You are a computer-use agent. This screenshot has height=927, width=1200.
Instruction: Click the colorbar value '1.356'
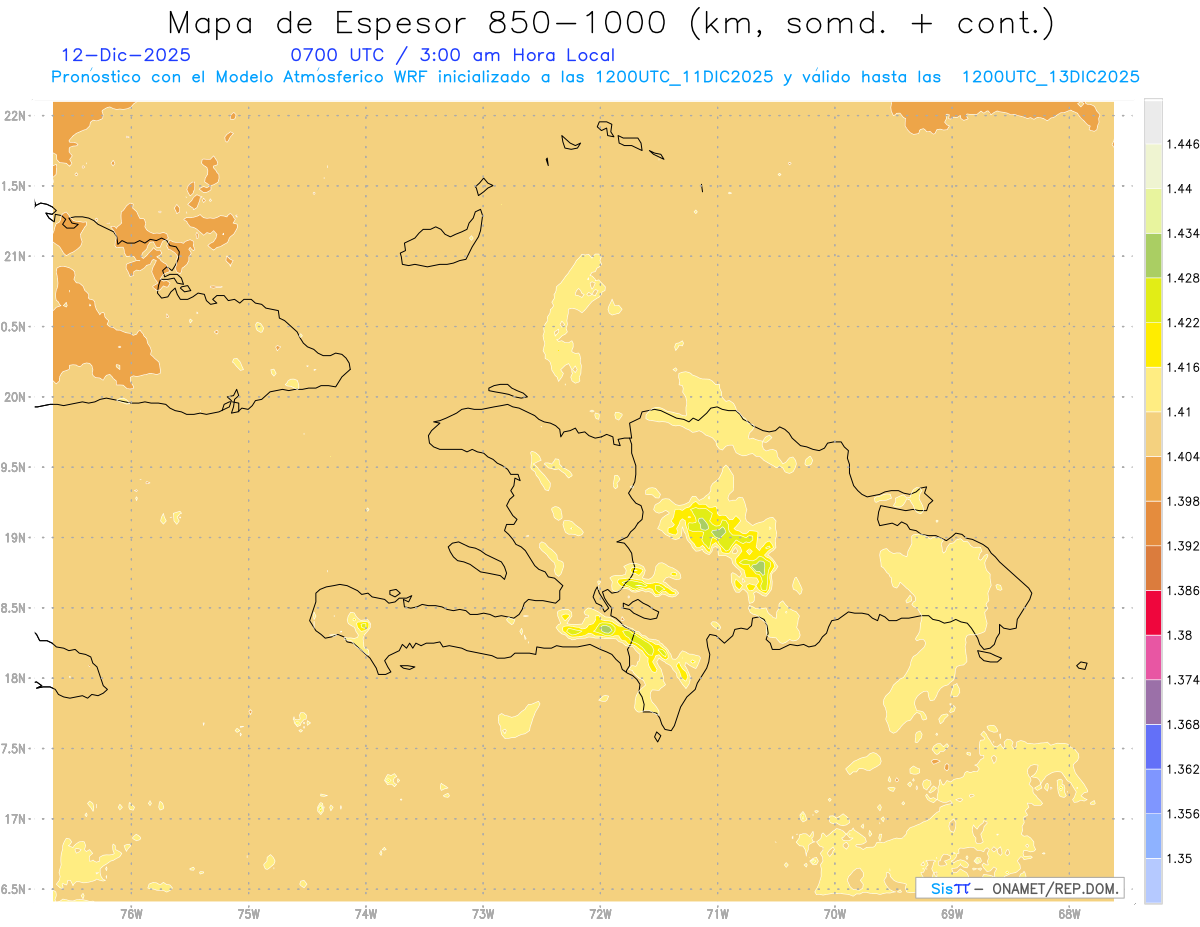point(1183,814)
